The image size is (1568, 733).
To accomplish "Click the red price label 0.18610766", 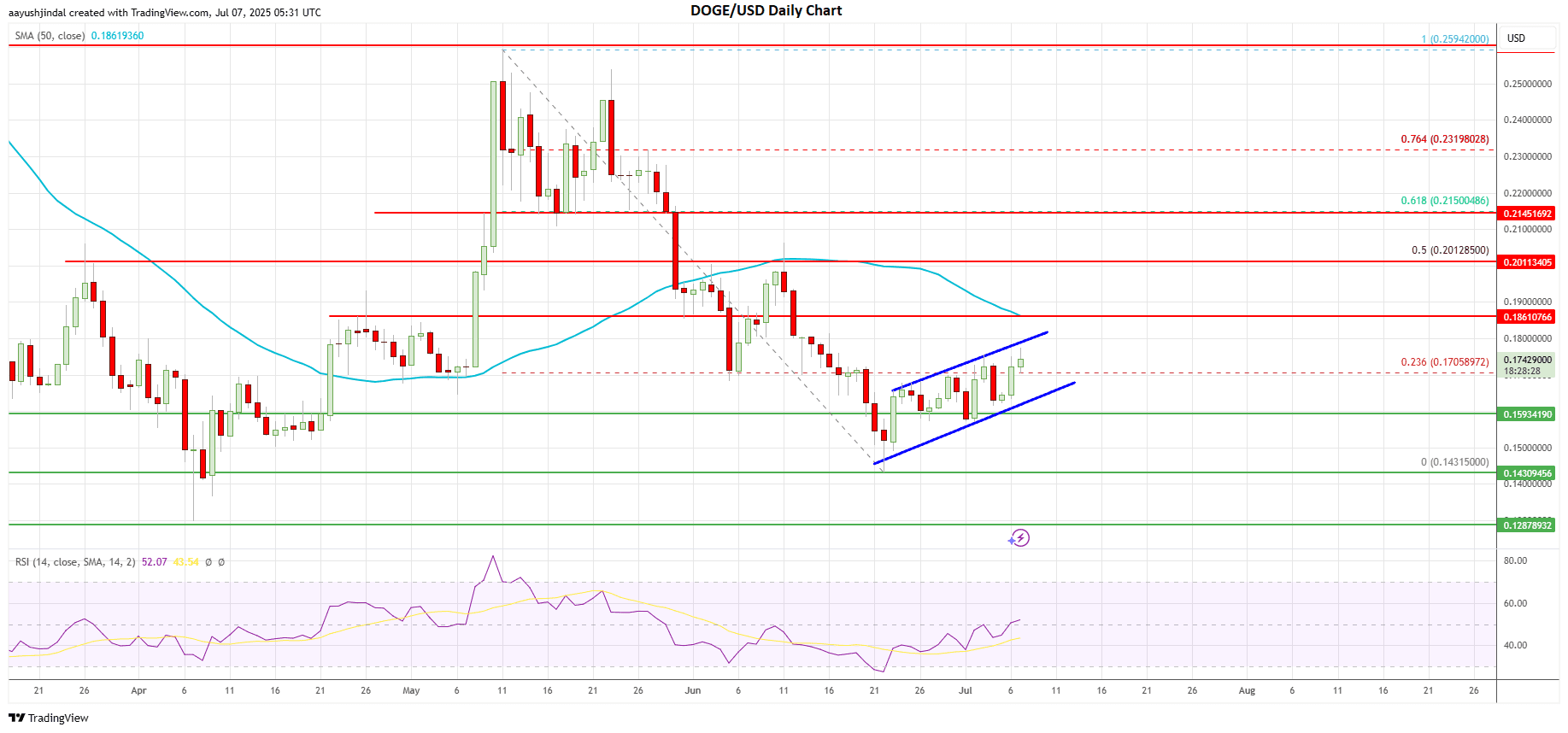I will [x=1527, y=317].
